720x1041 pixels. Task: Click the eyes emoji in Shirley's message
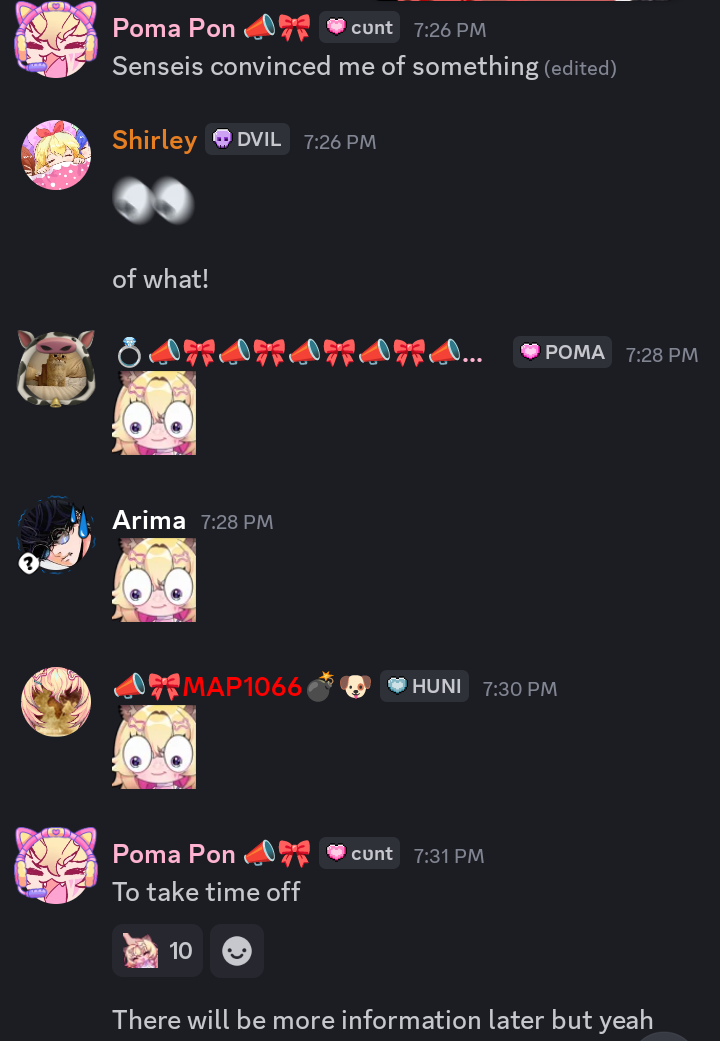pyautogui.click(x=153, y=200)
